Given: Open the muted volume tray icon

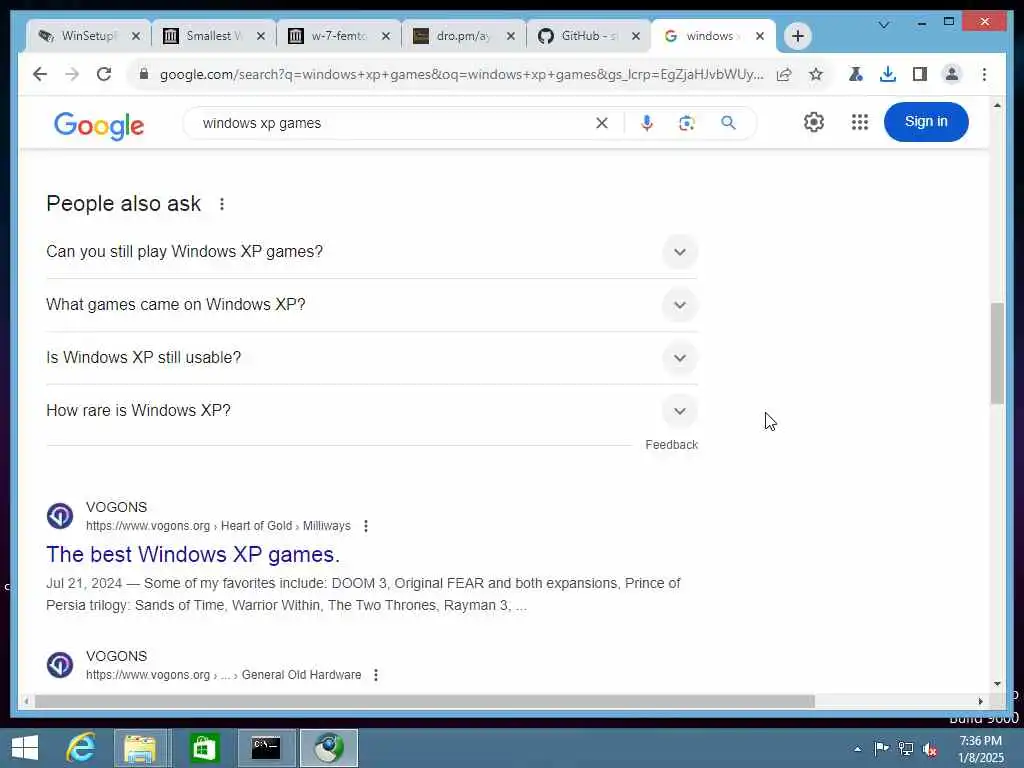Looking at the screenshot, I should pos(929,749).
